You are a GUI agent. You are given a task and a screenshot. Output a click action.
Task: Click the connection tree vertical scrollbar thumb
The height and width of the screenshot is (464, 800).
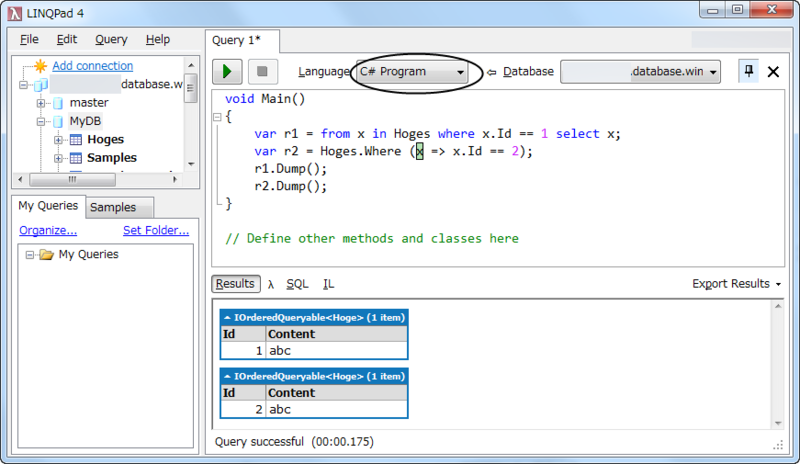pyautogui.click(x=191, y=88)
